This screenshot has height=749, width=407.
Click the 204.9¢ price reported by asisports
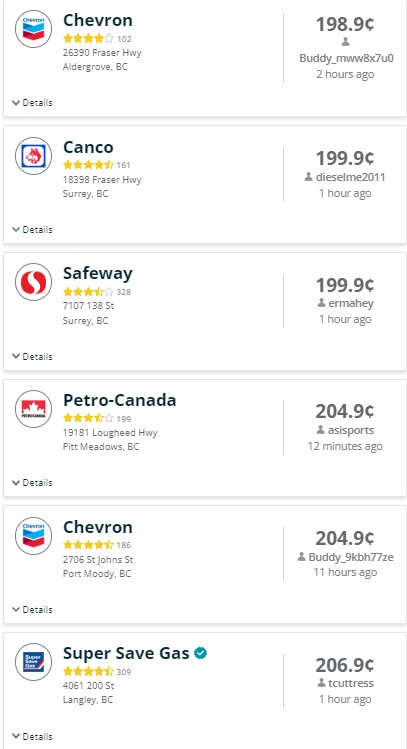click(345, 411)
